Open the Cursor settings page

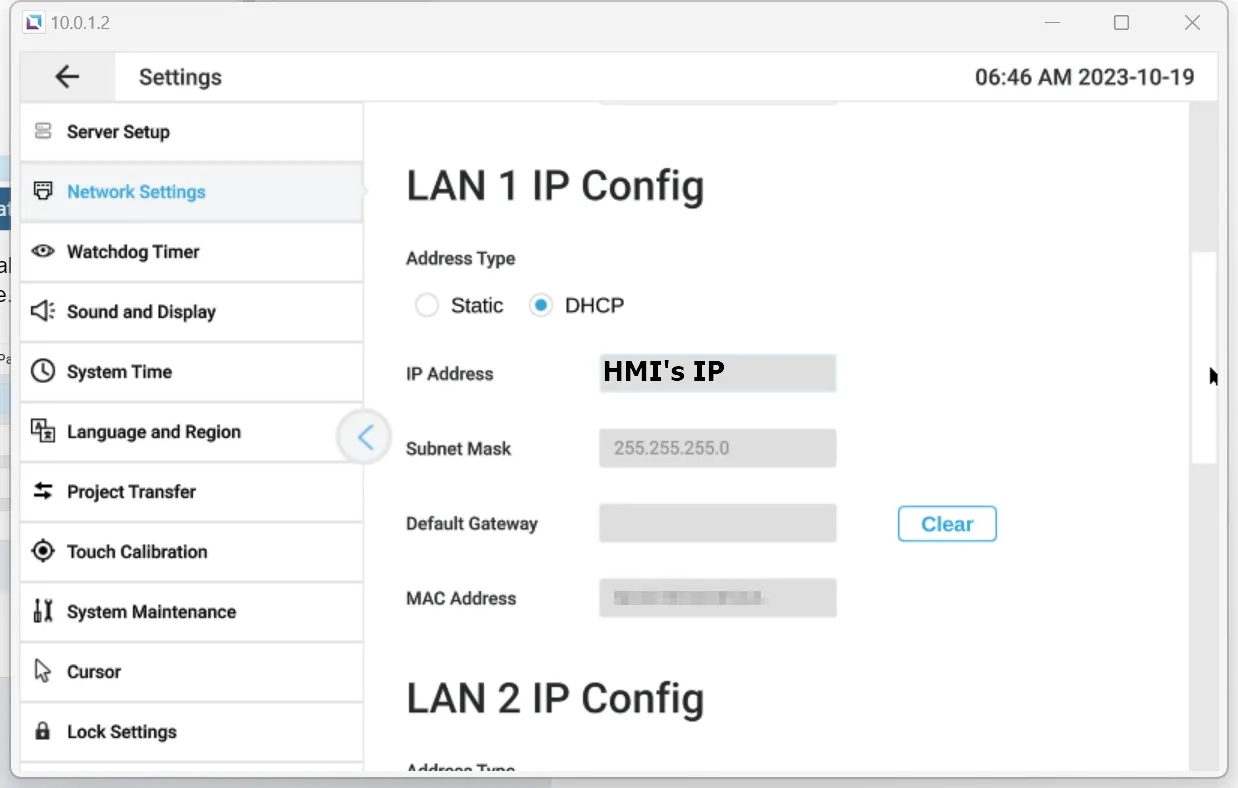click(x=94, y=672)
